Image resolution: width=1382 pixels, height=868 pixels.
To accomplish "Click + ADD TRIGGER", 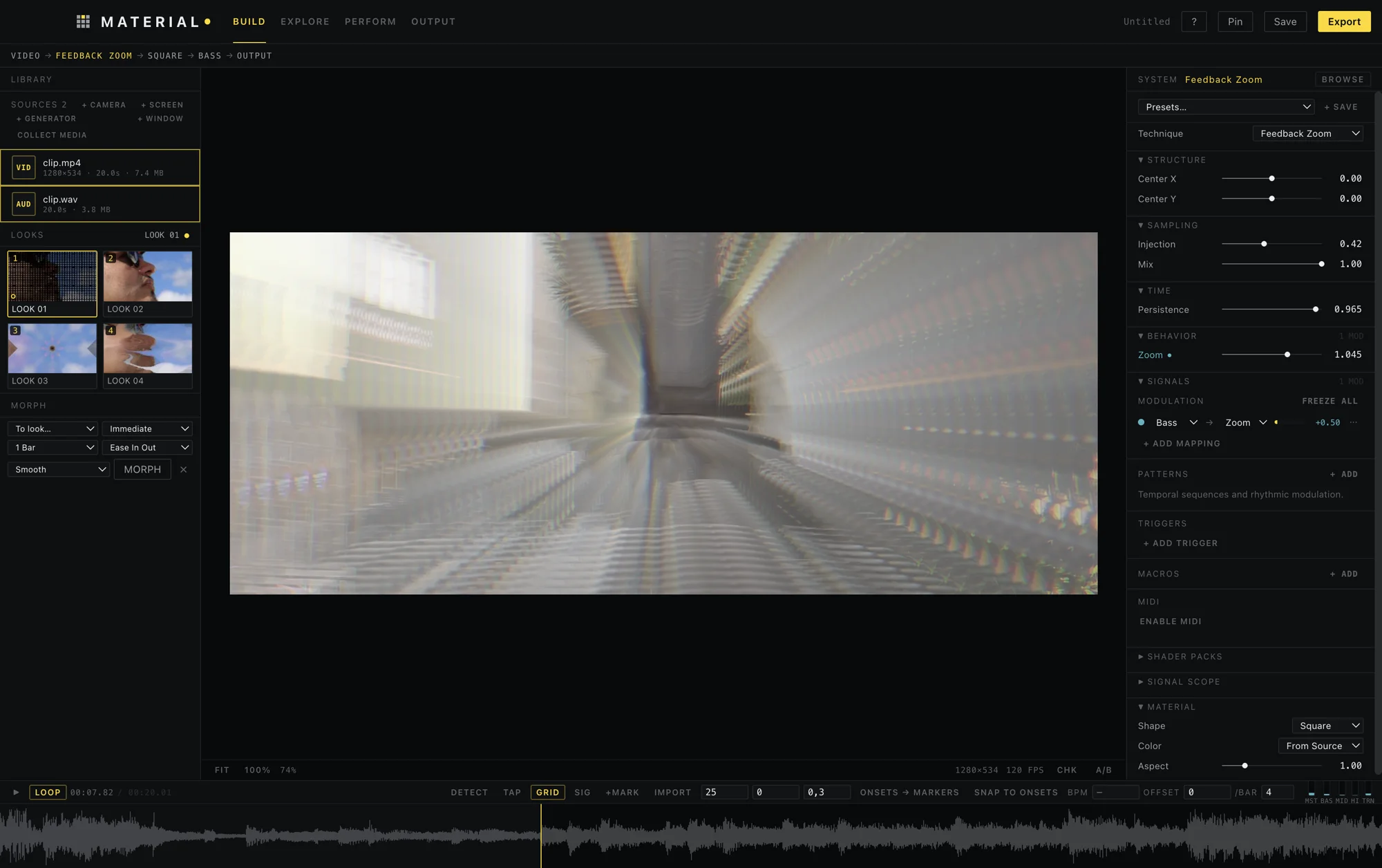I will click(x=1180, y=543).
